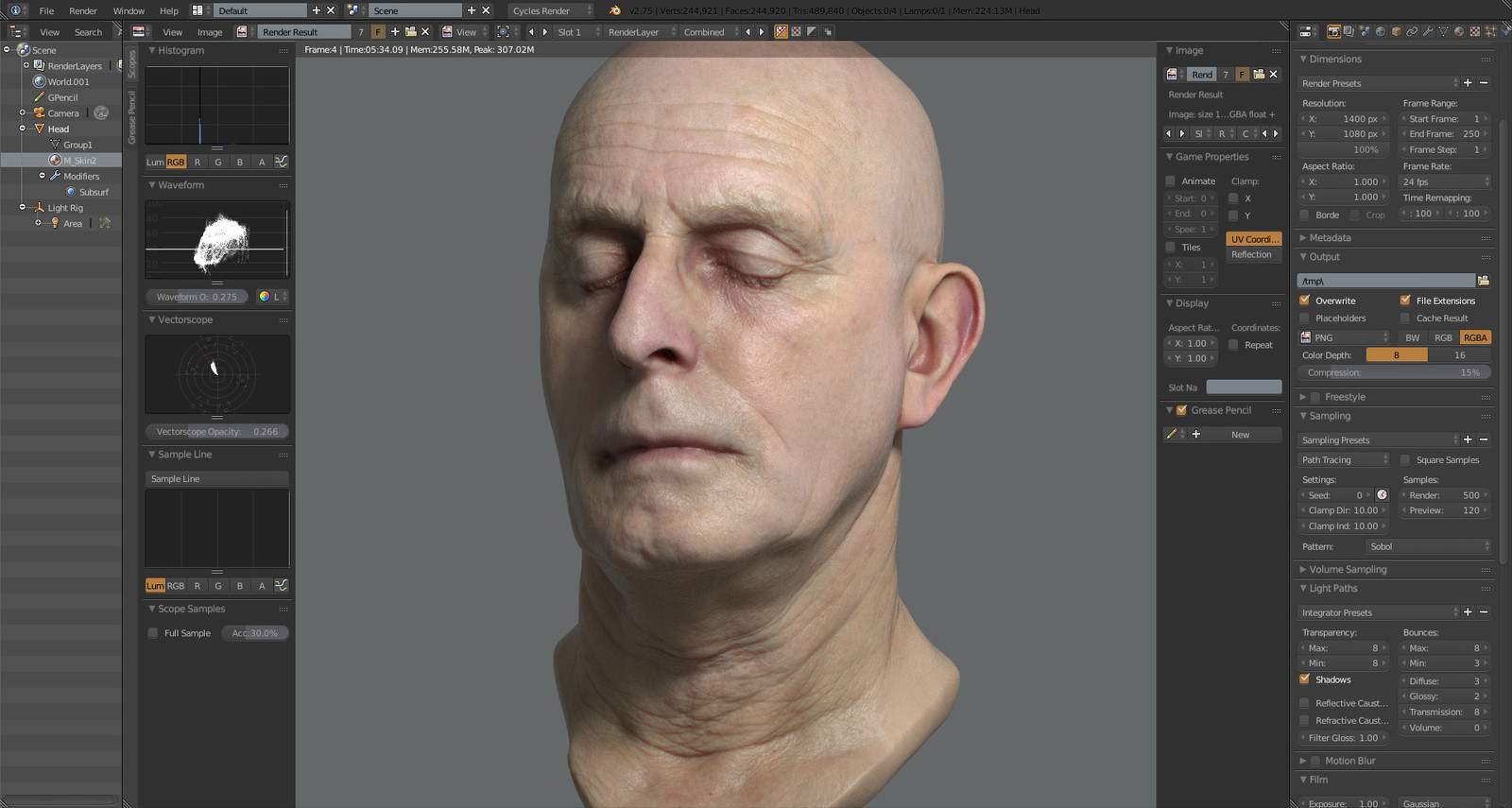The height and width of the screenshot is (808, 1512).
Task: Enable the Overwrite checkbox
Action: (1305, 301)
